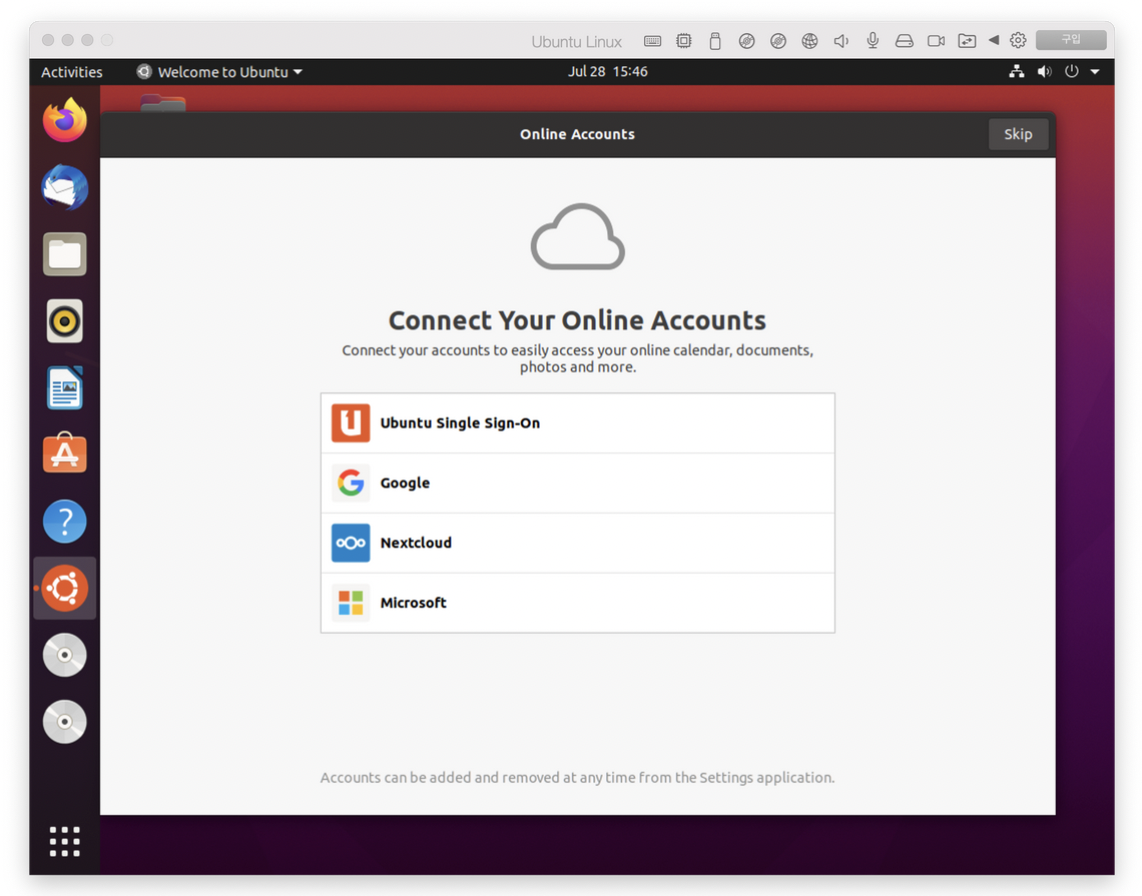Add a Microsoft account

(x=578, y=602)
